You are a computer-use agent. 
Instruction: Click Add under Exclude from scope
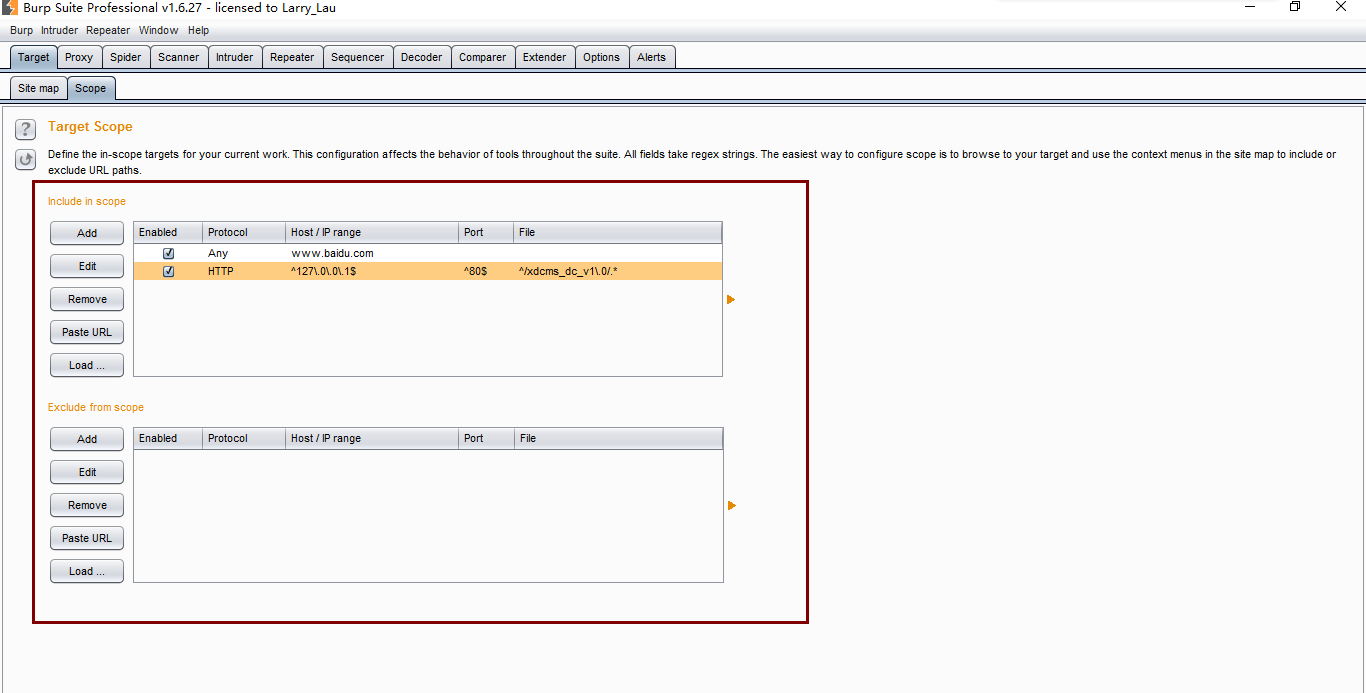pos(87,439)
